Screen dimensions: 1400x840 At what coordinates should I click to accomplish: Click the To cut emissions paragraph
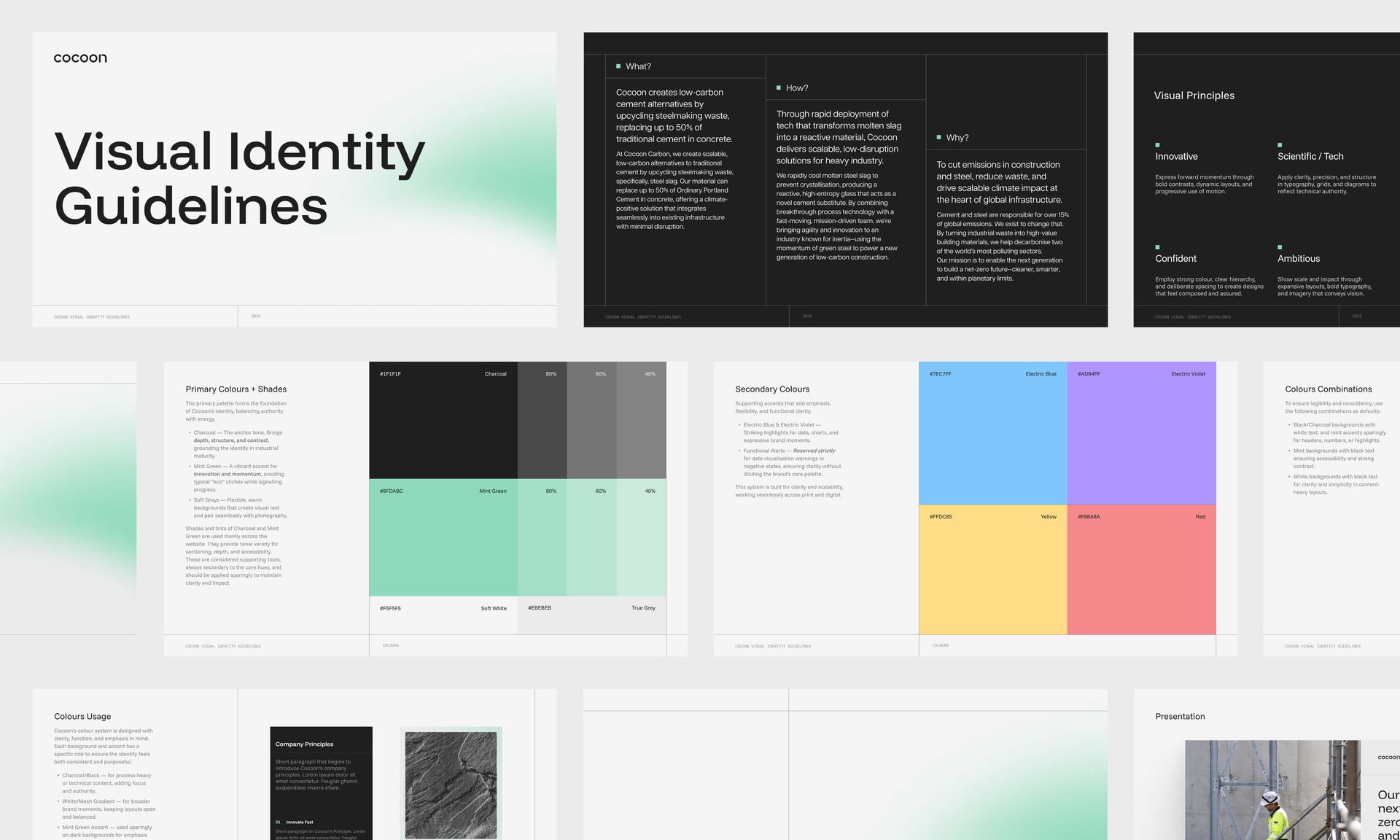(1000, 182)
